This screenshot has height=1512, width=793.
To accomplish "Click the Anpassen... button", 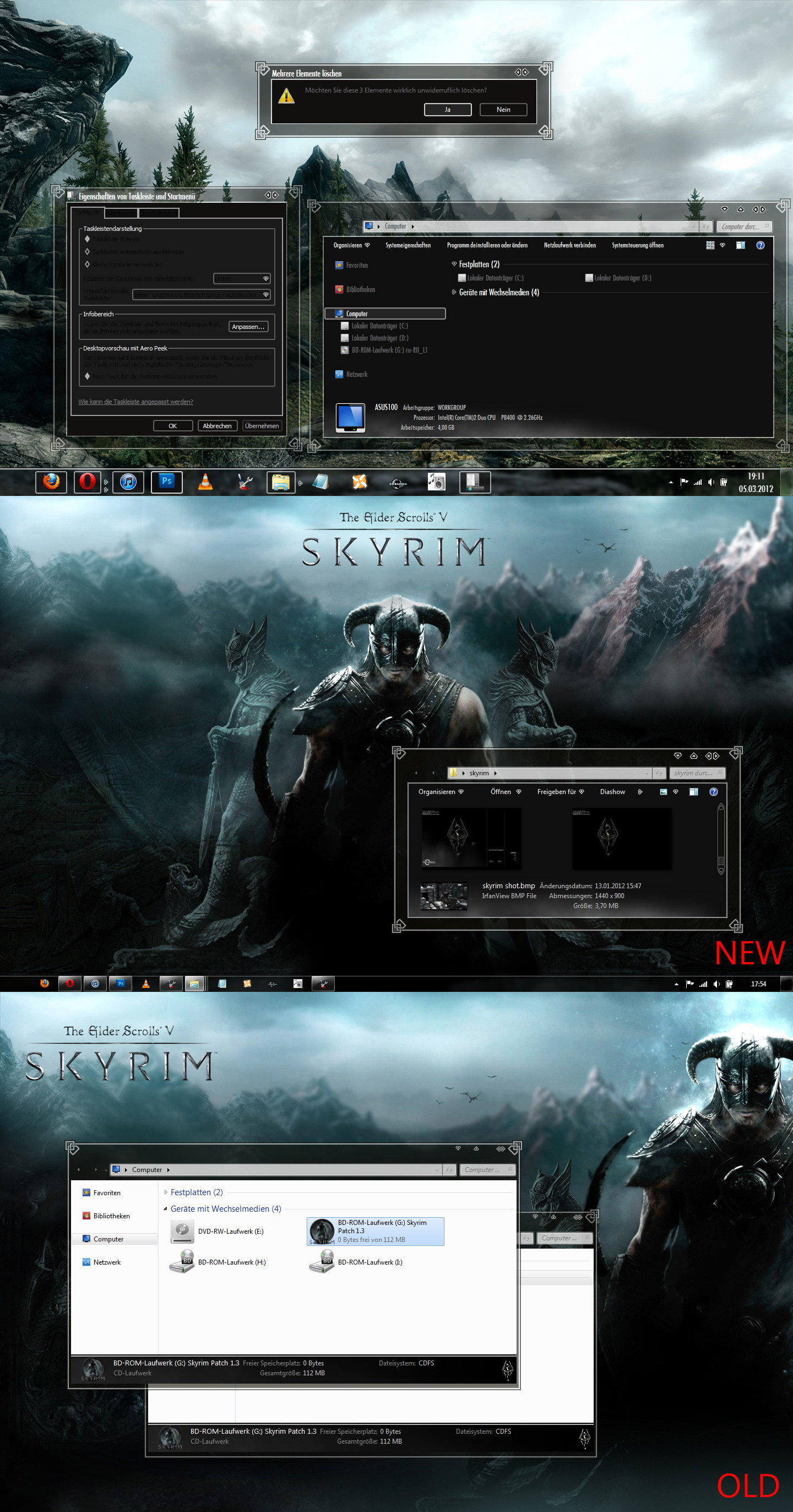I will tap(248, 327).
